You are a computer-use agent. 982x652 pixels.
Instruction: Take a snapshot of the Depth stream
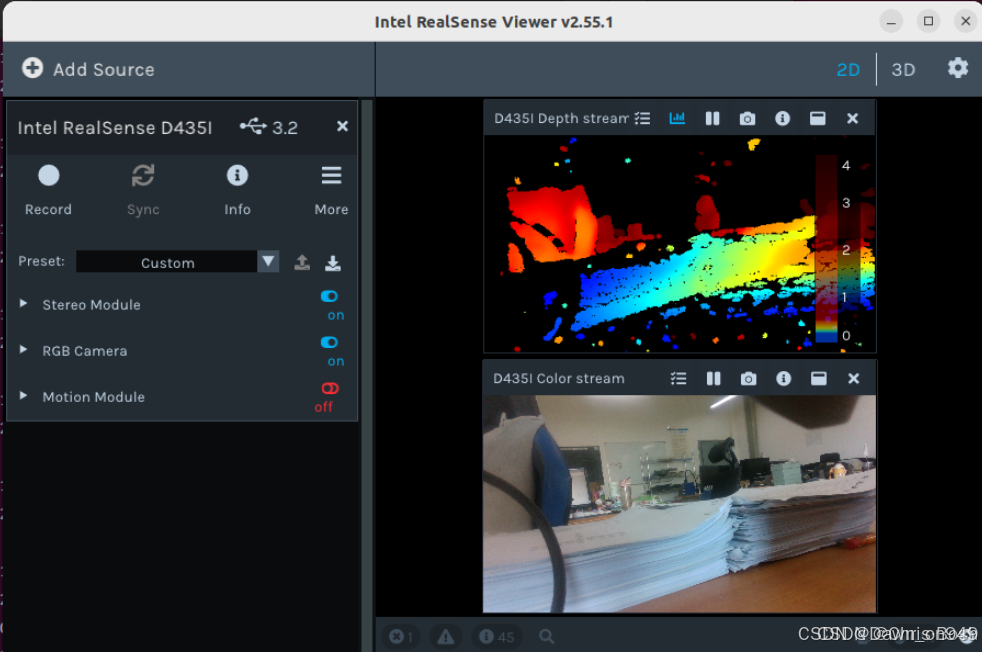click(747, 118)
